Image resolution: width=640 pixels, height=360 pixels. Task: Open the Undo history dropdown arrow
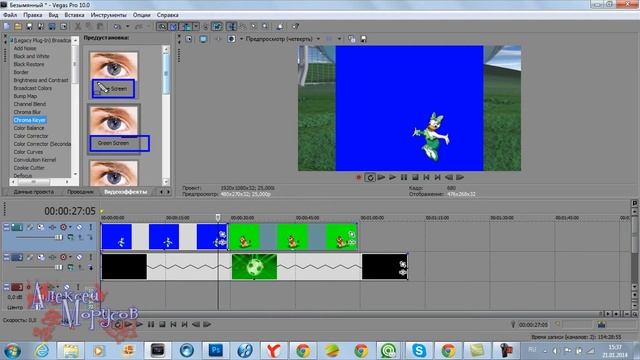point(127,27)
